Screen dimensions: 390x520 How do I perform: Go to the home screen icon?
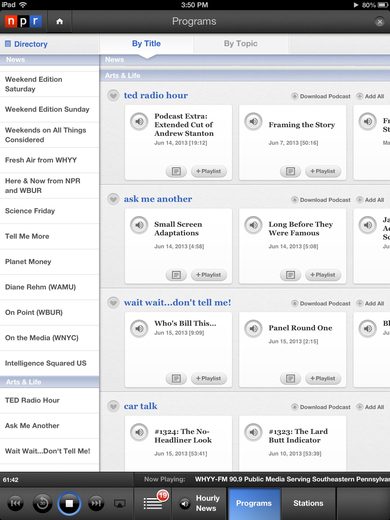tap(60, 22)
